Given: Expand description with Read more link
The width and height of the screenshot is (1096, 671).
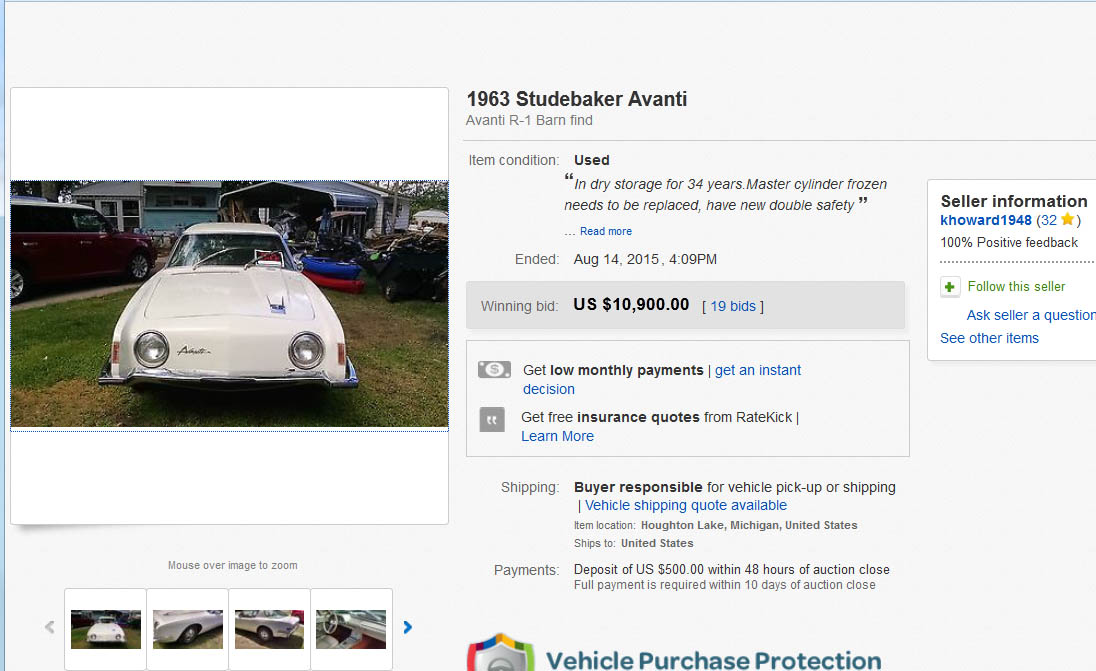Looking at the screenshot, I should pos(605,231).
